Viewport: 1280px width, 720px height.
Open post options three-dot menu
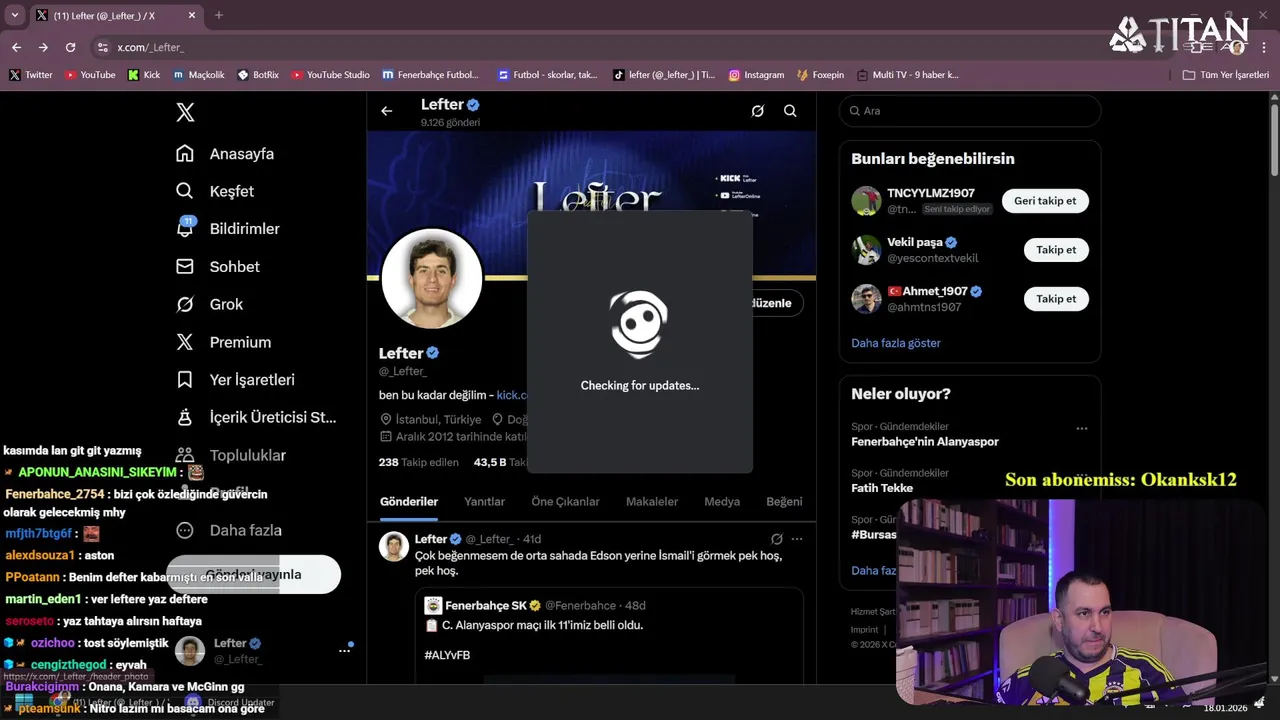pyautogui.click(x=797, y=539)
